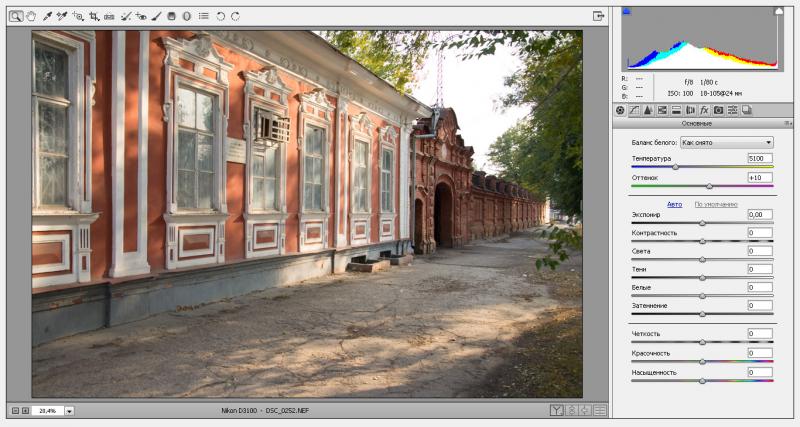Click the По умолчанию link
800x427 pixels.
pos(716,204)
